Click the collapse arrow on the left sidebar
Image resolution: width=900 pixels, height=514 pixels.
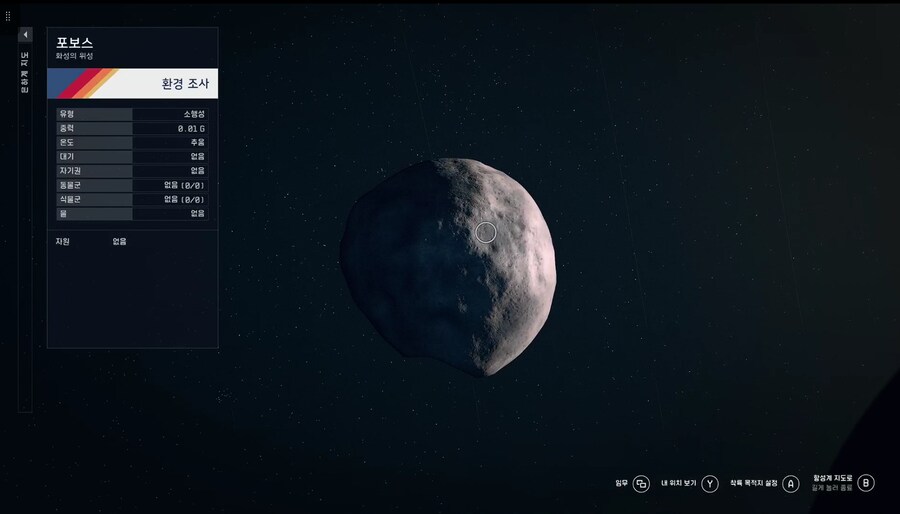[x=25, y=35]
